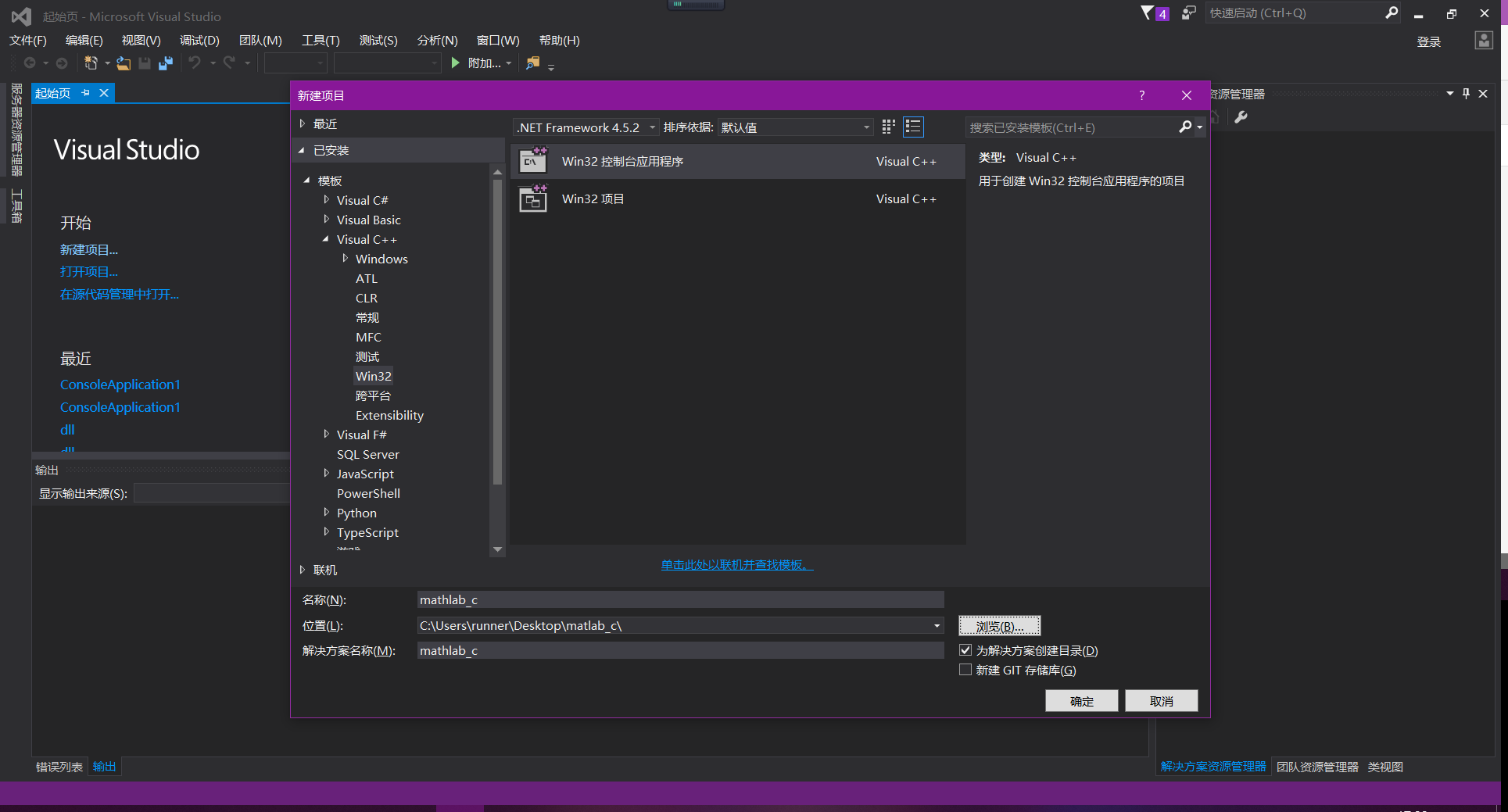
Task: Open the Edit menu
Action: pos(84,41)
